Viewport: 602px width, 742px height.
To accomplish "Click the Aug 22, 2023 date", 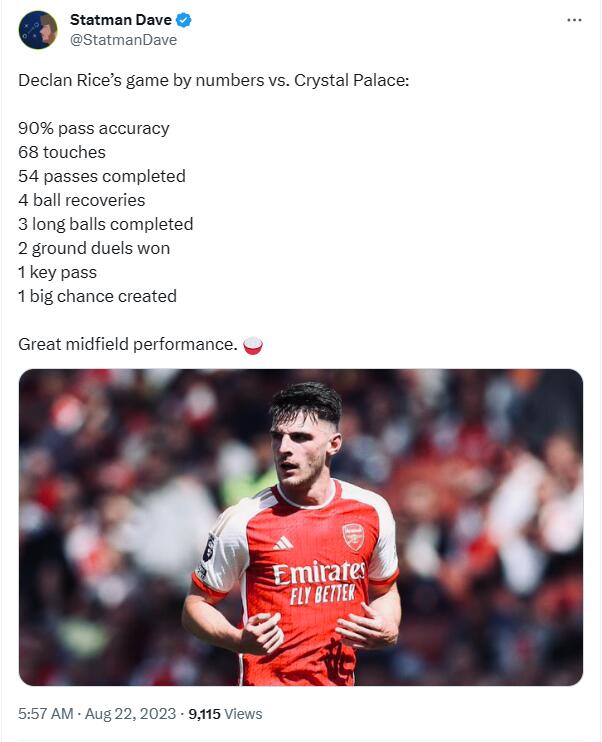I will pos(131,714).
